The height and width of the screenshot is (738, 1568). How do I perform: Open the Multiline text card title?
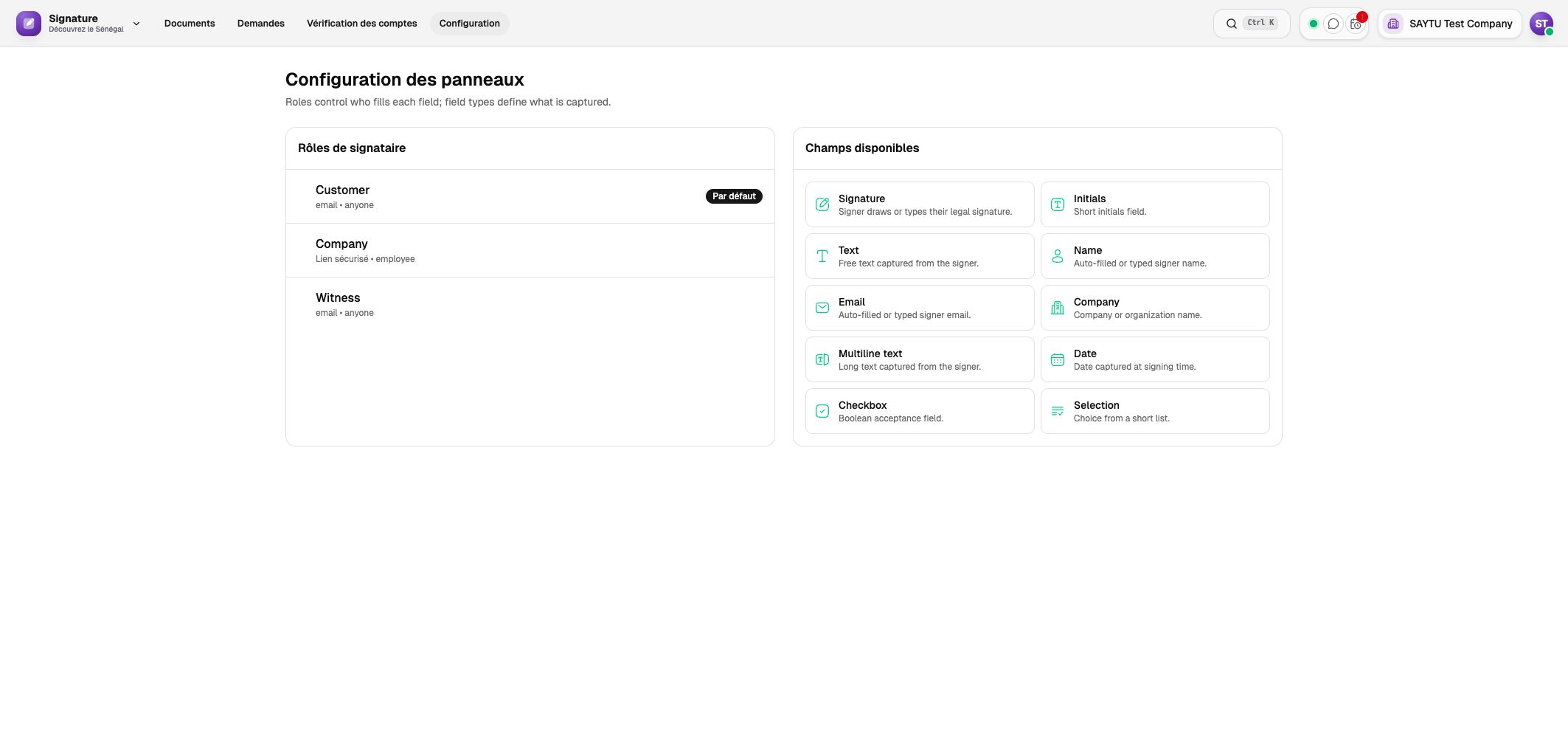(x=870, y=354)
